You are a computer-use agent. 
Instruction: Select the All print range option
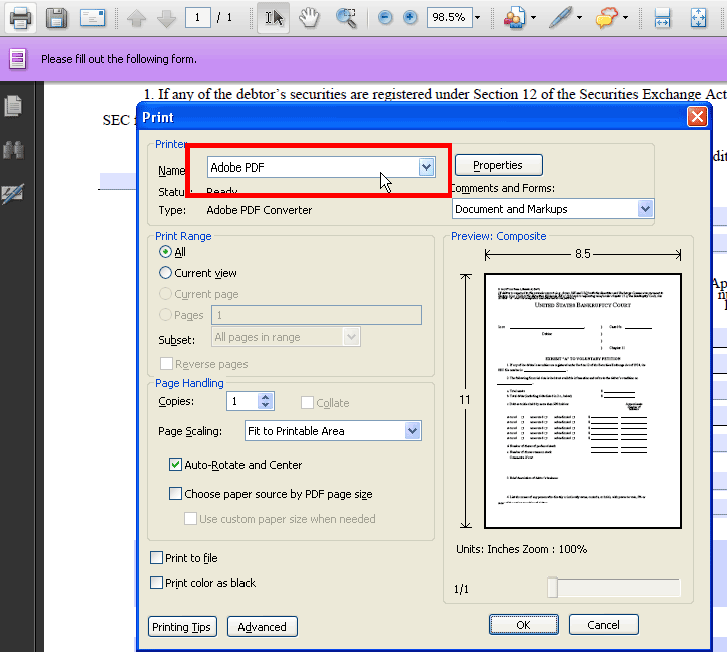click(165, 252)
